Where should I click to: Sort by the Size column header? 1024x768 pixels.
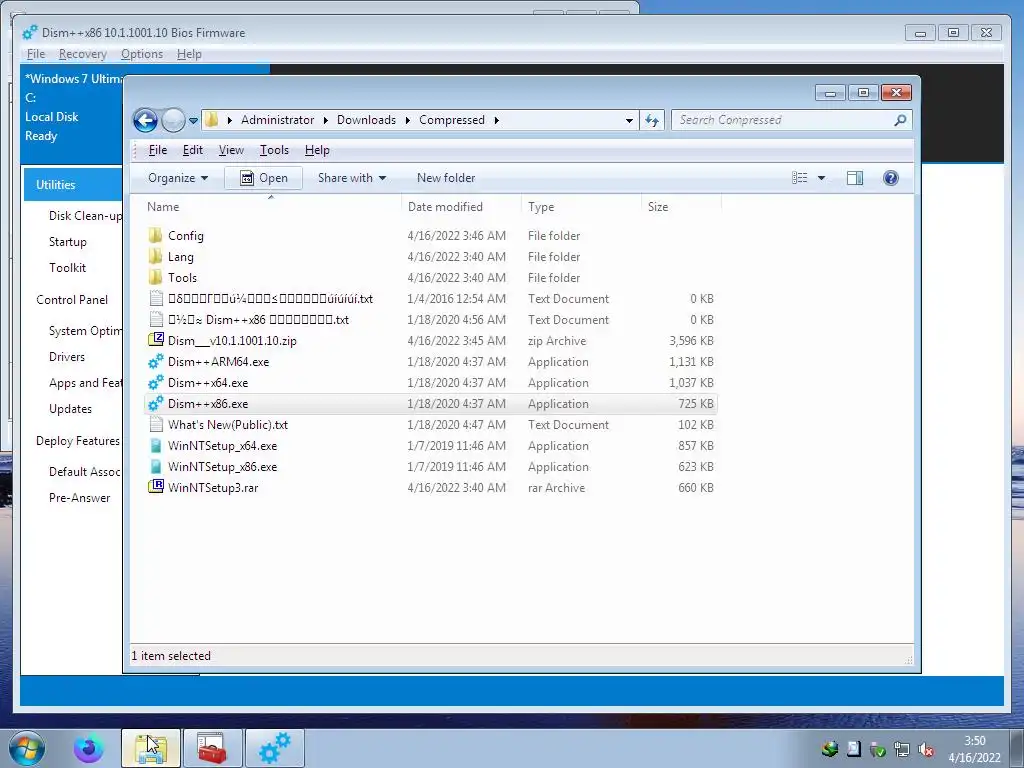[x=681, y=206]
